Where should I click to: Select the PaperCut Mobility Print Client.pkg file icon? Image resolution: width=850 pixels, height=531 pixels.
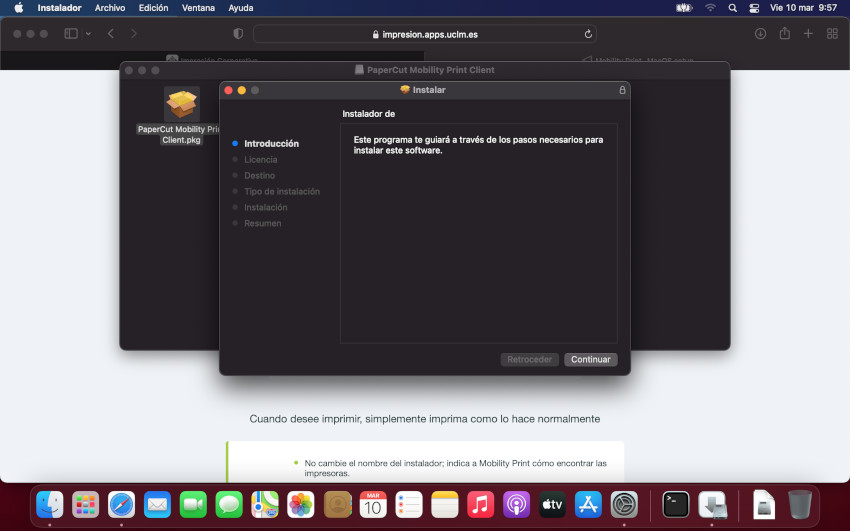(x=182, y=104)
